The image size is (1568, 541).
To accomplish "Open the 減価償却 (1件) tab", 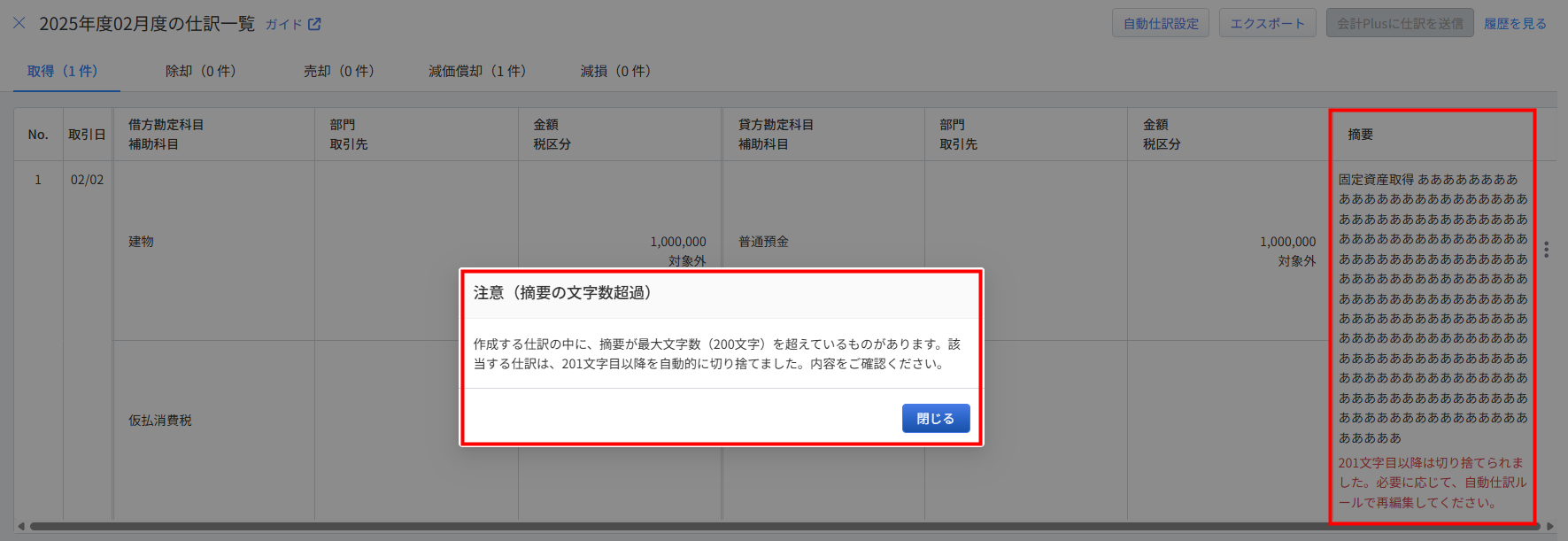I will pos(477,71).
